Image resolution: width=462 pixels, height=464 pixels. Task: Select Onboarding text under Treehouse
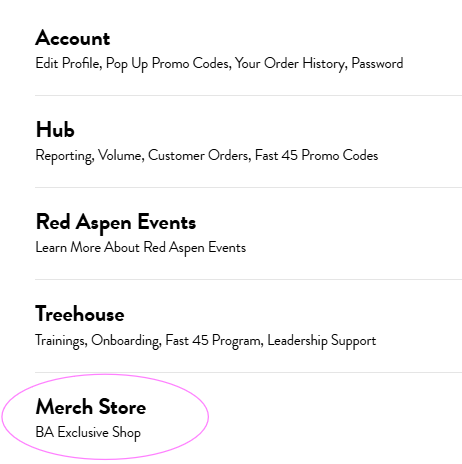126,341
